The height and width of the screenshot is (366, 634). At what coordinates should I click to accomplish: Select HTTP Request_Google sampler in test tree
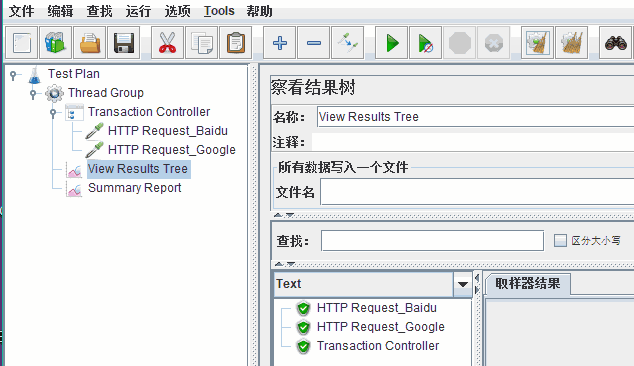171,150
